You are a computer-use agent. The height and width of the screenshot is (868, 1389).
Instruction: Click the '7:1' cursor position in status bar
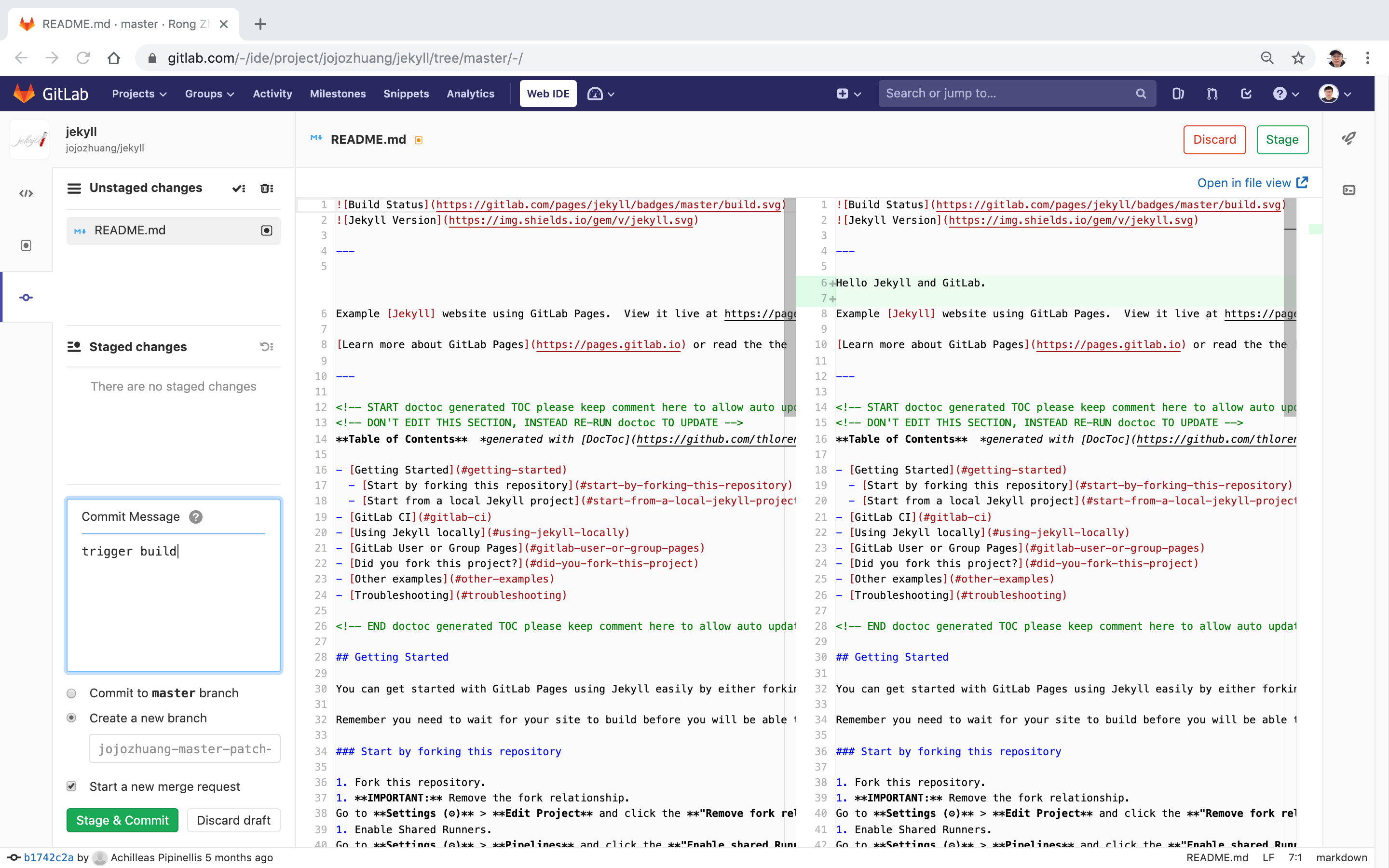[1295, 858]
